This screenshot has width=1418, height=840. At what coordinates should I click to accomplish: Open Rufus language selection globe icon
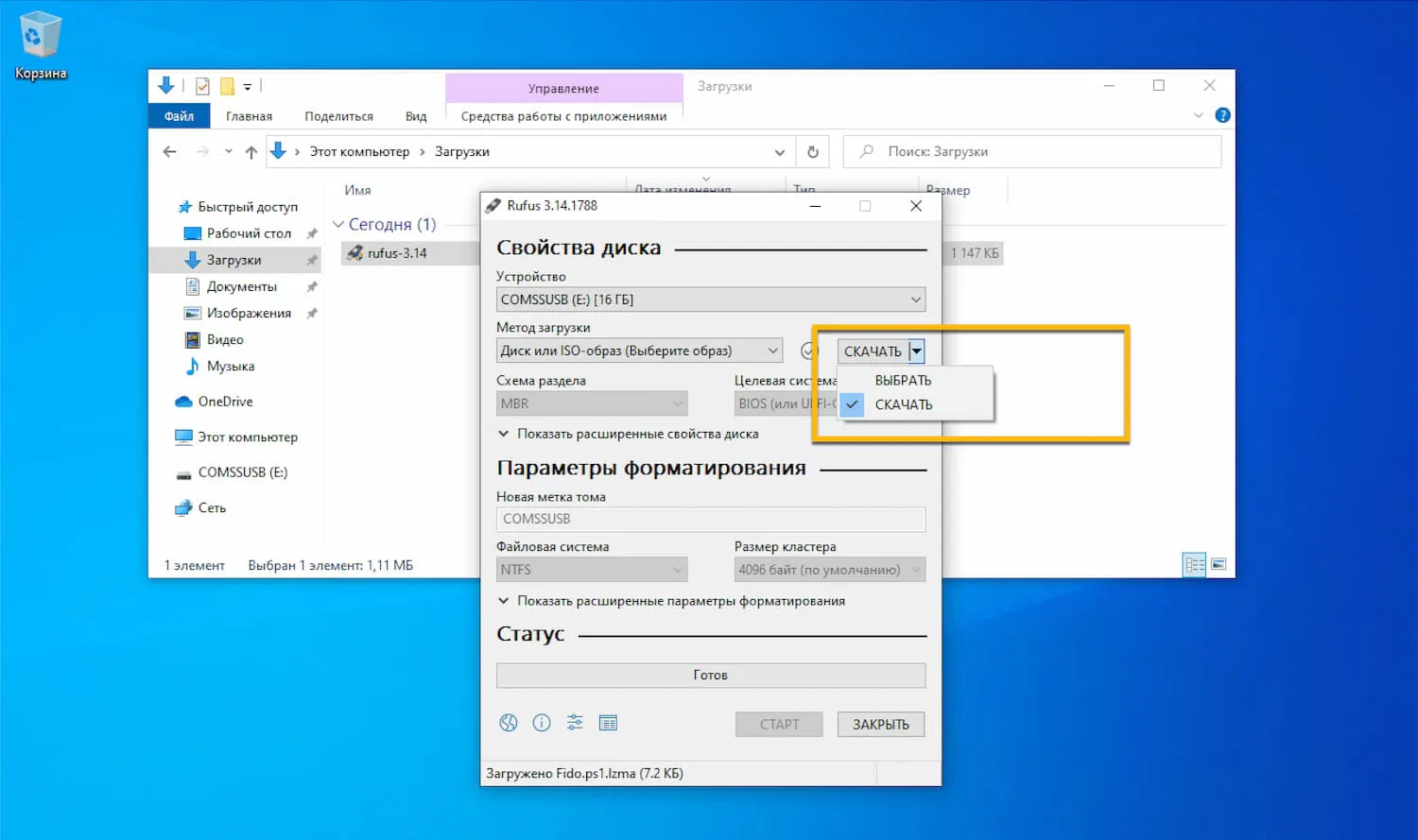(x=508, y=723)
